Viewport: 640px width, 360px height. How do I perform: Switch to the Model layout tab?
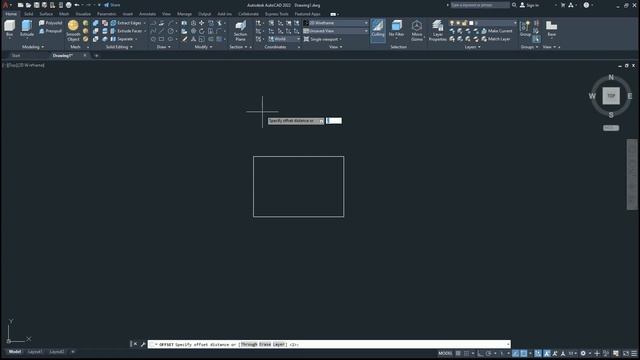pyautogui.click(x=15, y=351)
